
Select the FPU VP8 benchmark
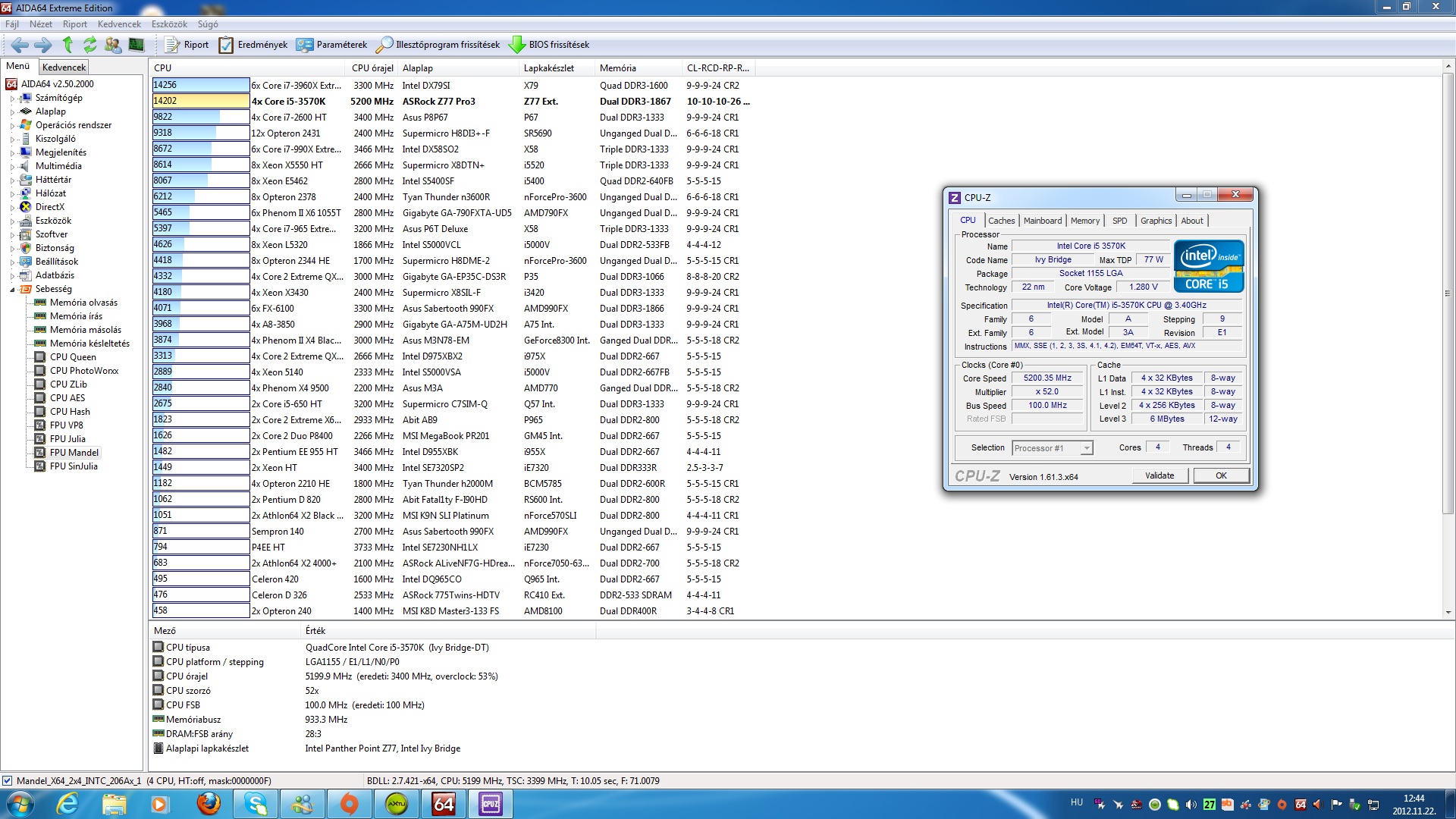point(66,425)
